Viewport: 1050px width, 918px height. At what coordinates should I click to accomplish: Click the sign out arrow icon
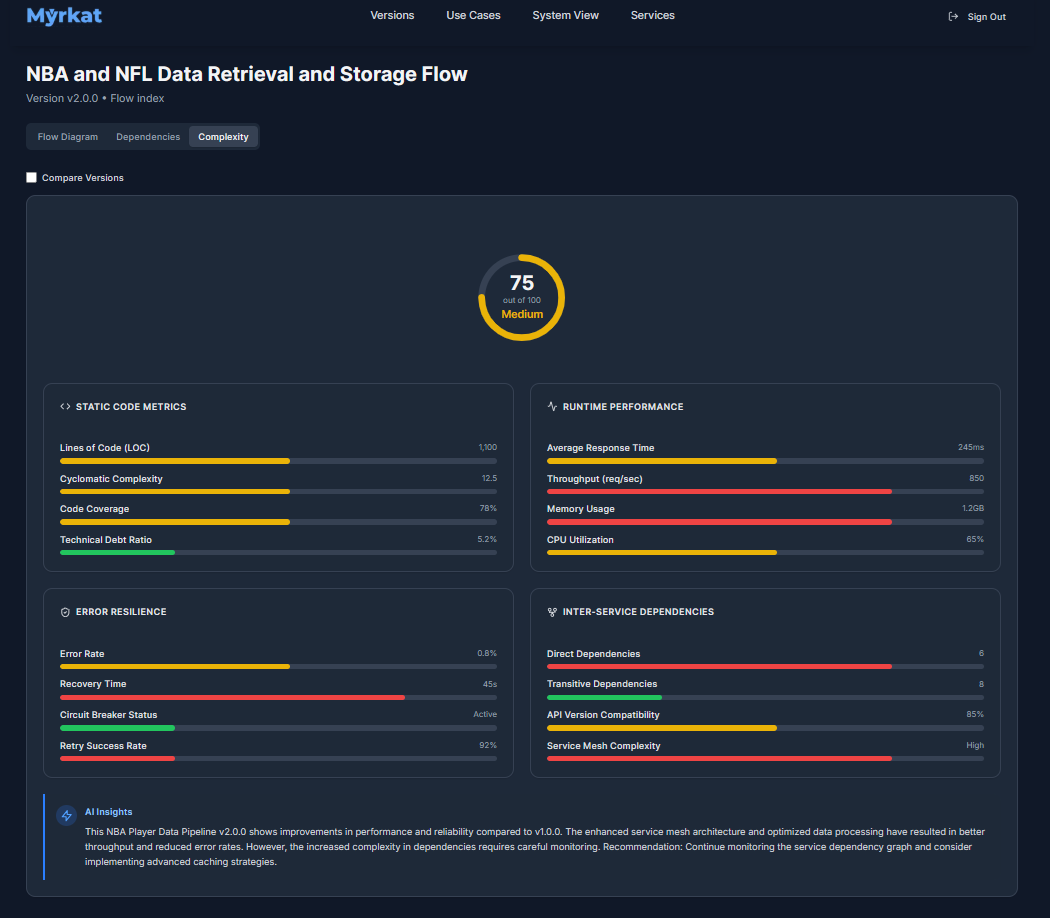pos(953,17)
